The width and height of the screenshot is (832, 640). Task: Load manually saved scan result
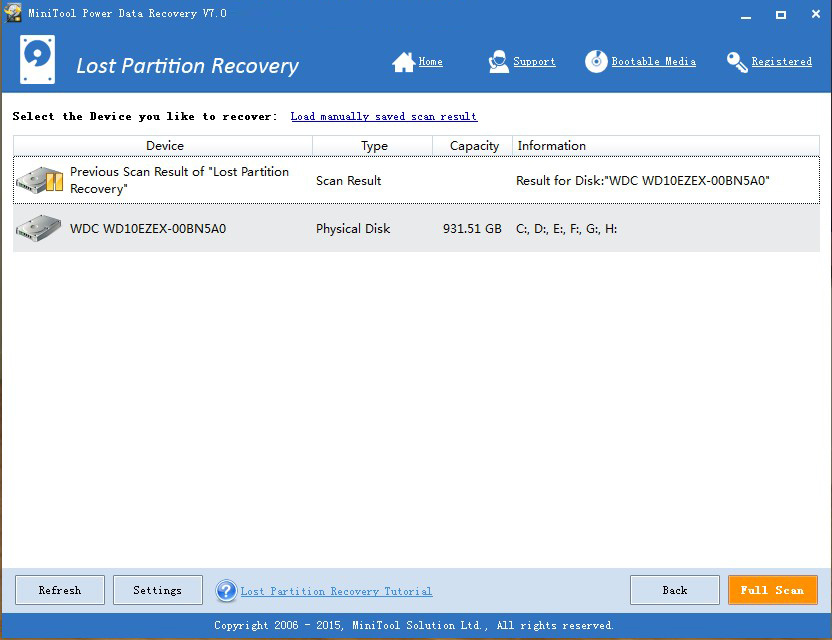coord(384,116)
